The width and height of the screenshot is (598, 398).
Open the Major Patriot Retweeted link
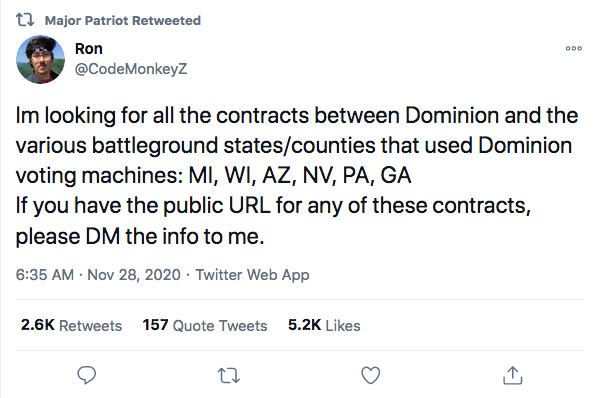[122, 20]
